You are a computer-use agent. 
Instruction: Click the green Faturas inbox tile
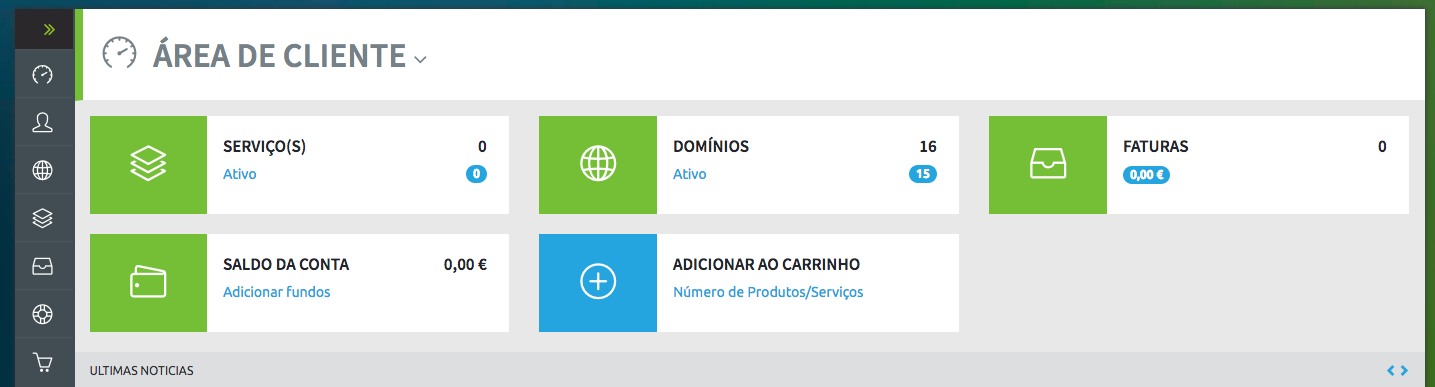click(x=1048, y=164)
